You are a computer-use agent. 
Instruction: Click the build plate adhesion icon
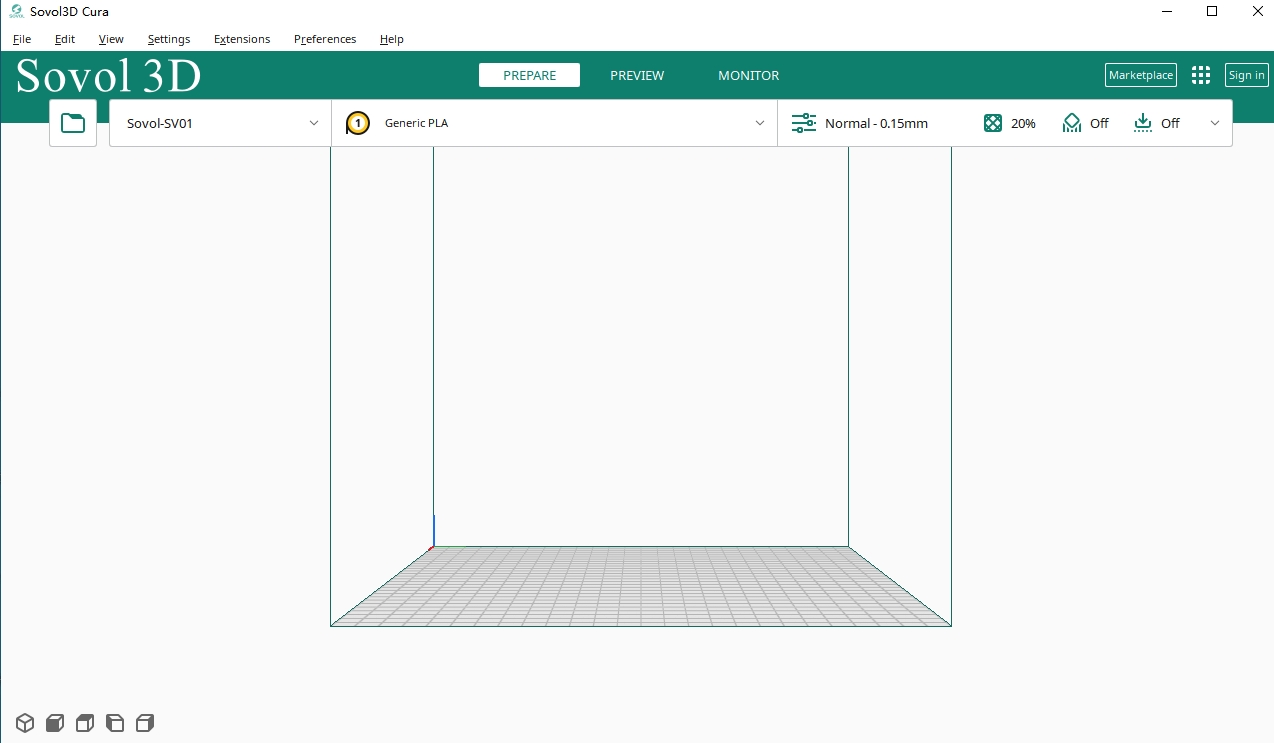click(1143, 123)
